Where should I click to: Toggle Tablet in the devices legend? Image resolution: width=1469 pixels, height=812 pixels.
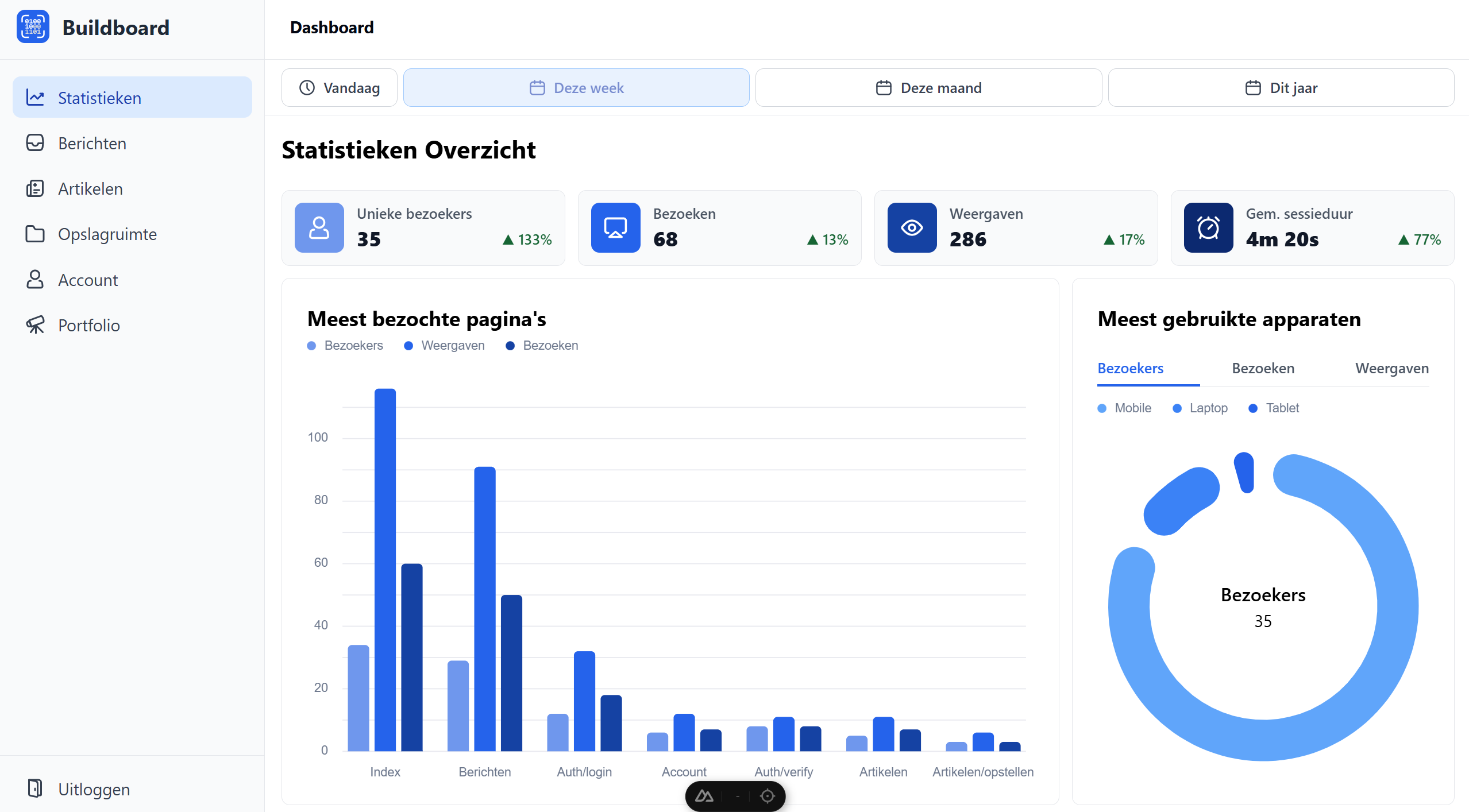tap(1274, 408)
